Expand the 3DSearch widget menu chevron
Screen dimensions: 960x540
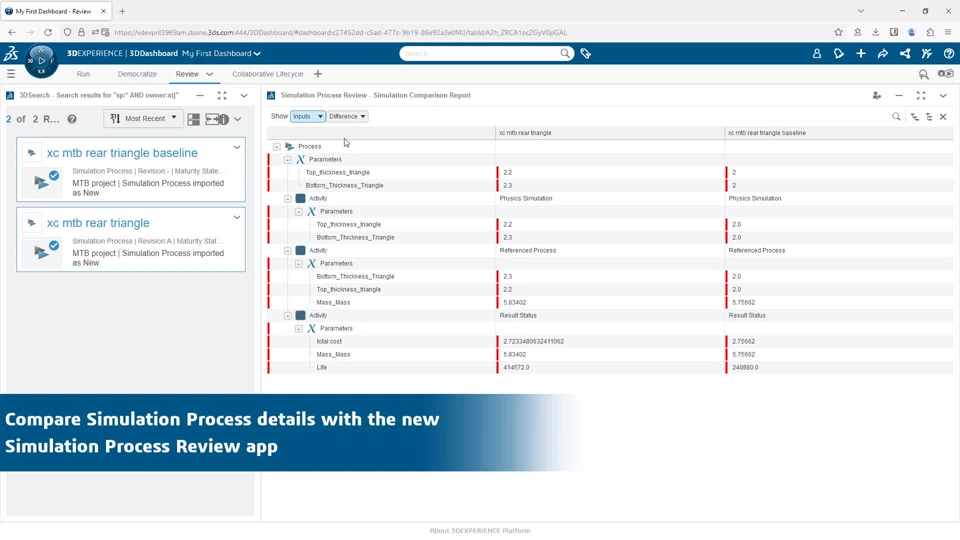[244, 96]
